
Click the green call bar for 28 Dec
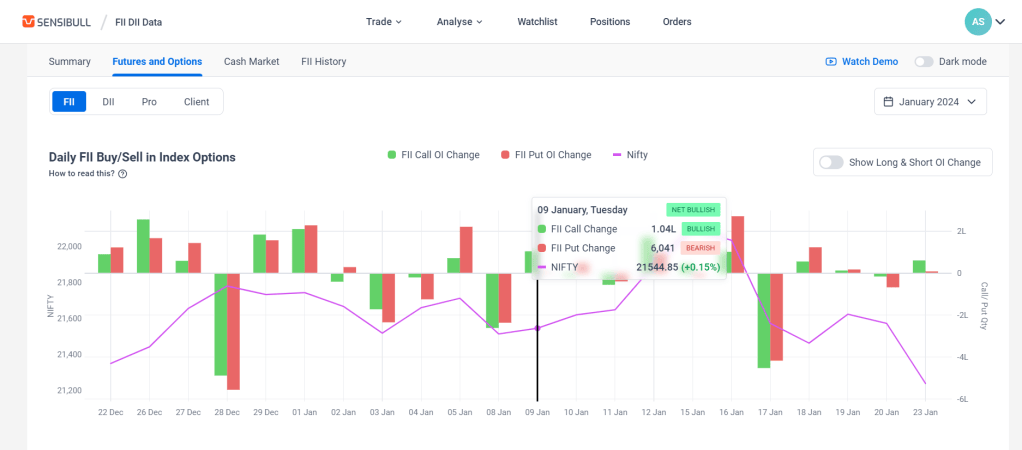[221, 324]
